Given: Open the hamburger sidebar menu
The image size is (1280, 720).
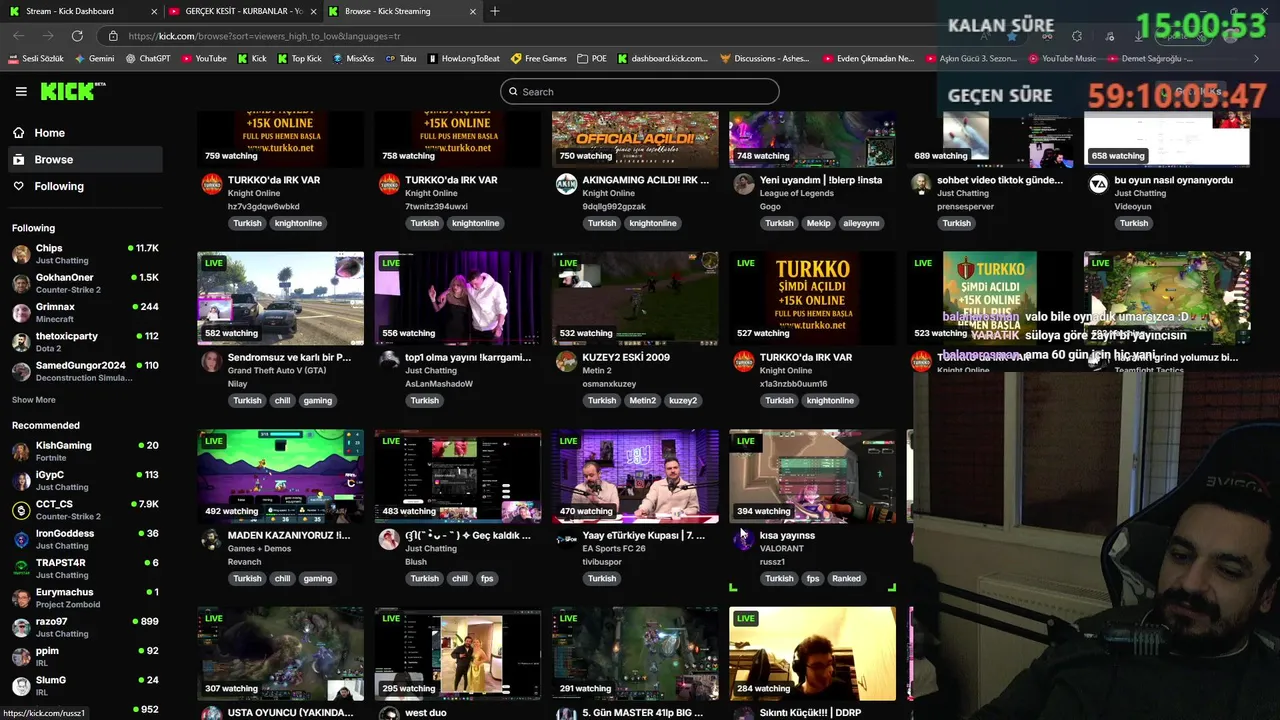Looking at the screenshot, I should pos(21,91).
